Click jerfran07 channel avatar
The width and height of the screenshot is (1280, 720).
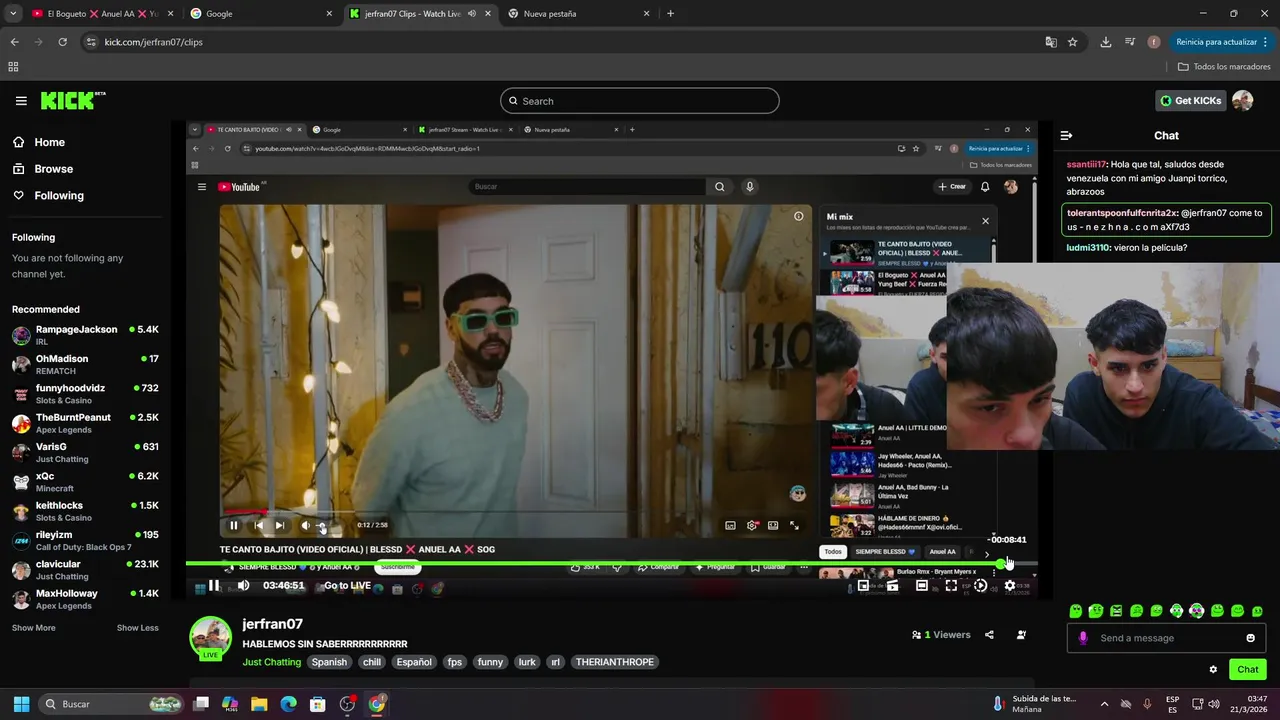coord(210,638)
